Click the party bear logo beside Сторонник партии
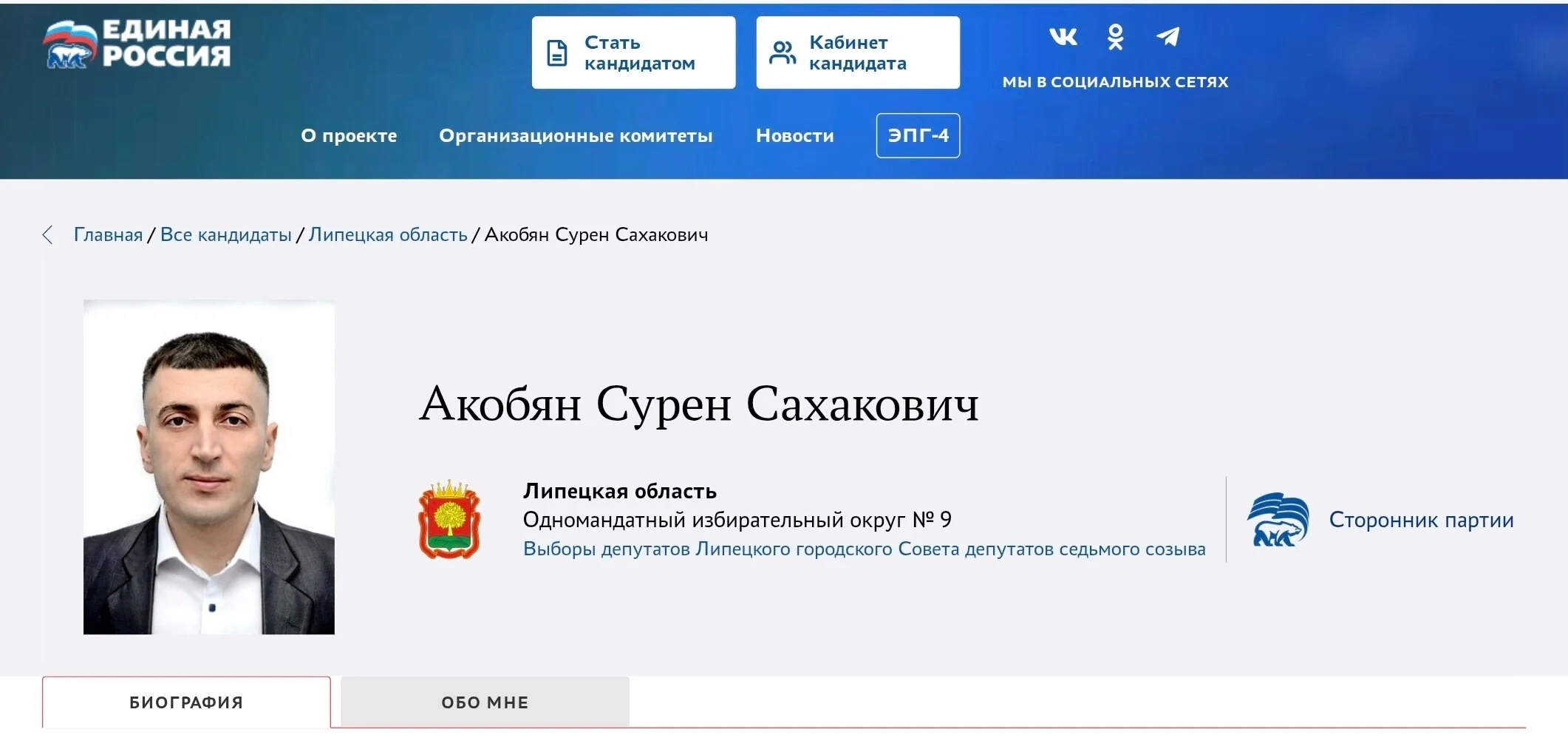The width and height of the screenshot is (1568, 749). click(1278, 520)
